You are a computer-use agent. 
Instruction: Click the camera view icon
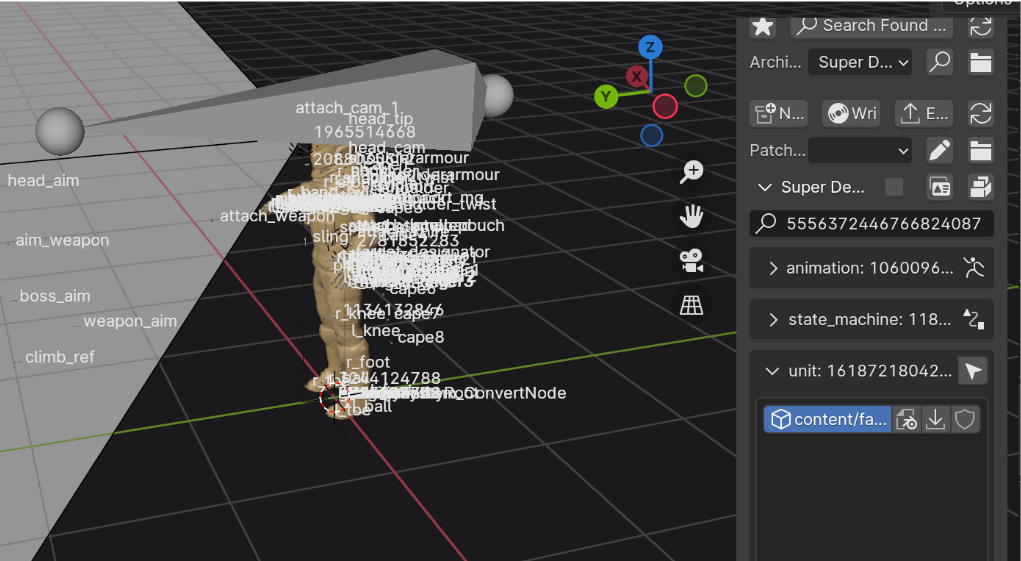692,261
